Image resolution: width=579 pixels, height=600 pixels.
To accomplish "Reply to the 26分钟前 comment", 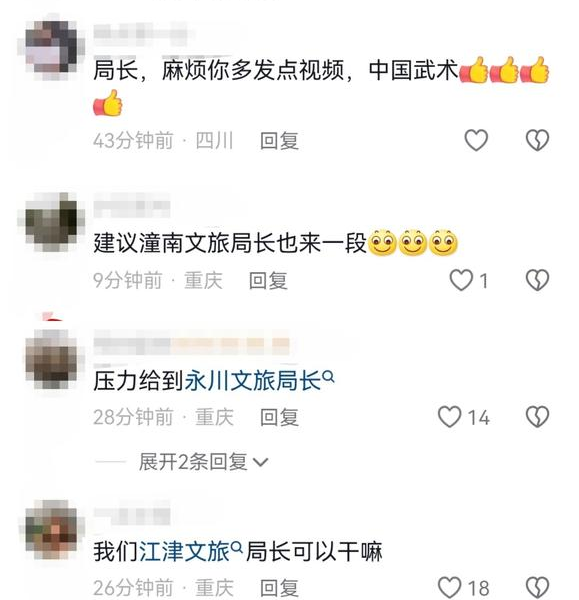I will tap(279, 588).
